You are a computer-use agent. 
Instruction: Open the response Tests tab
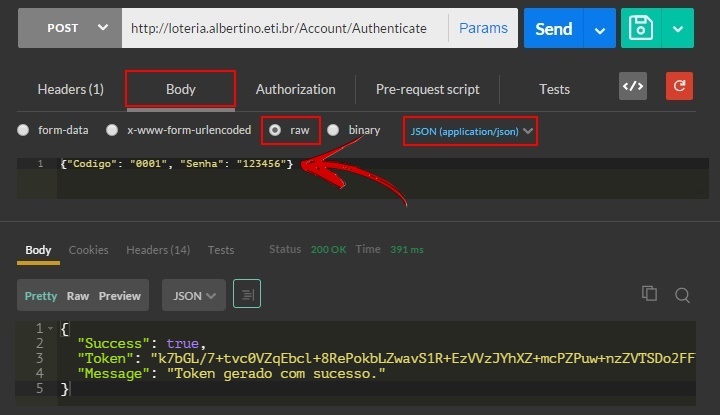221,250
